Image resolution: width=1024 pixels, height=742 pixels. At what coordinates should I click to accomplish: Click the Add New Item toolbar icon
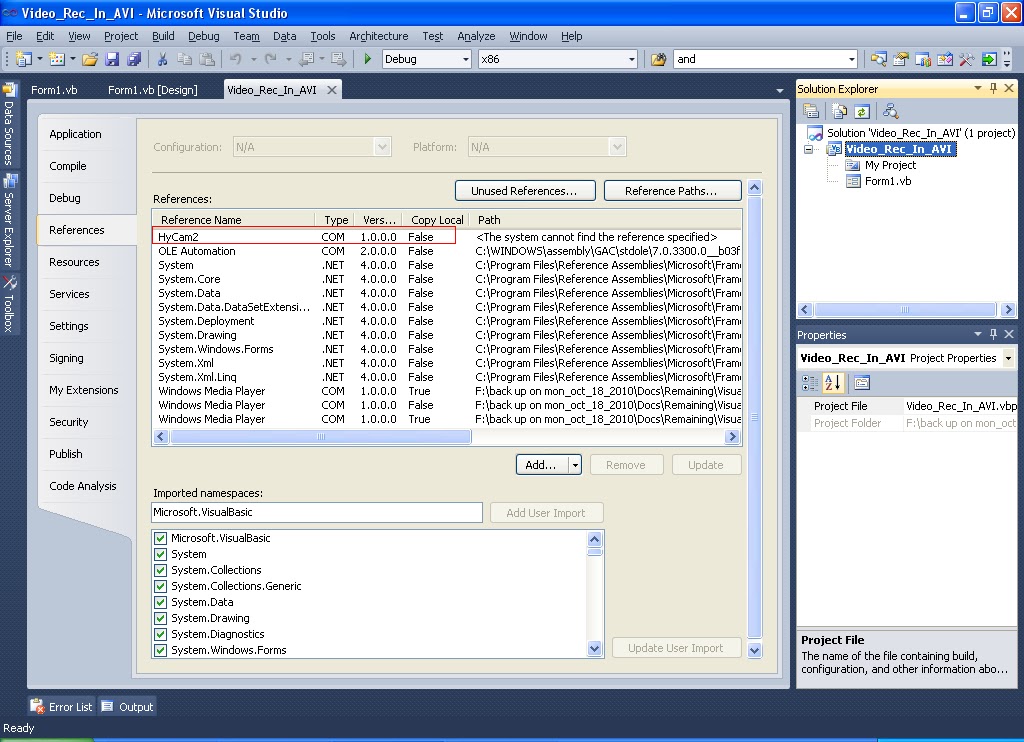[x=57, y=59]
